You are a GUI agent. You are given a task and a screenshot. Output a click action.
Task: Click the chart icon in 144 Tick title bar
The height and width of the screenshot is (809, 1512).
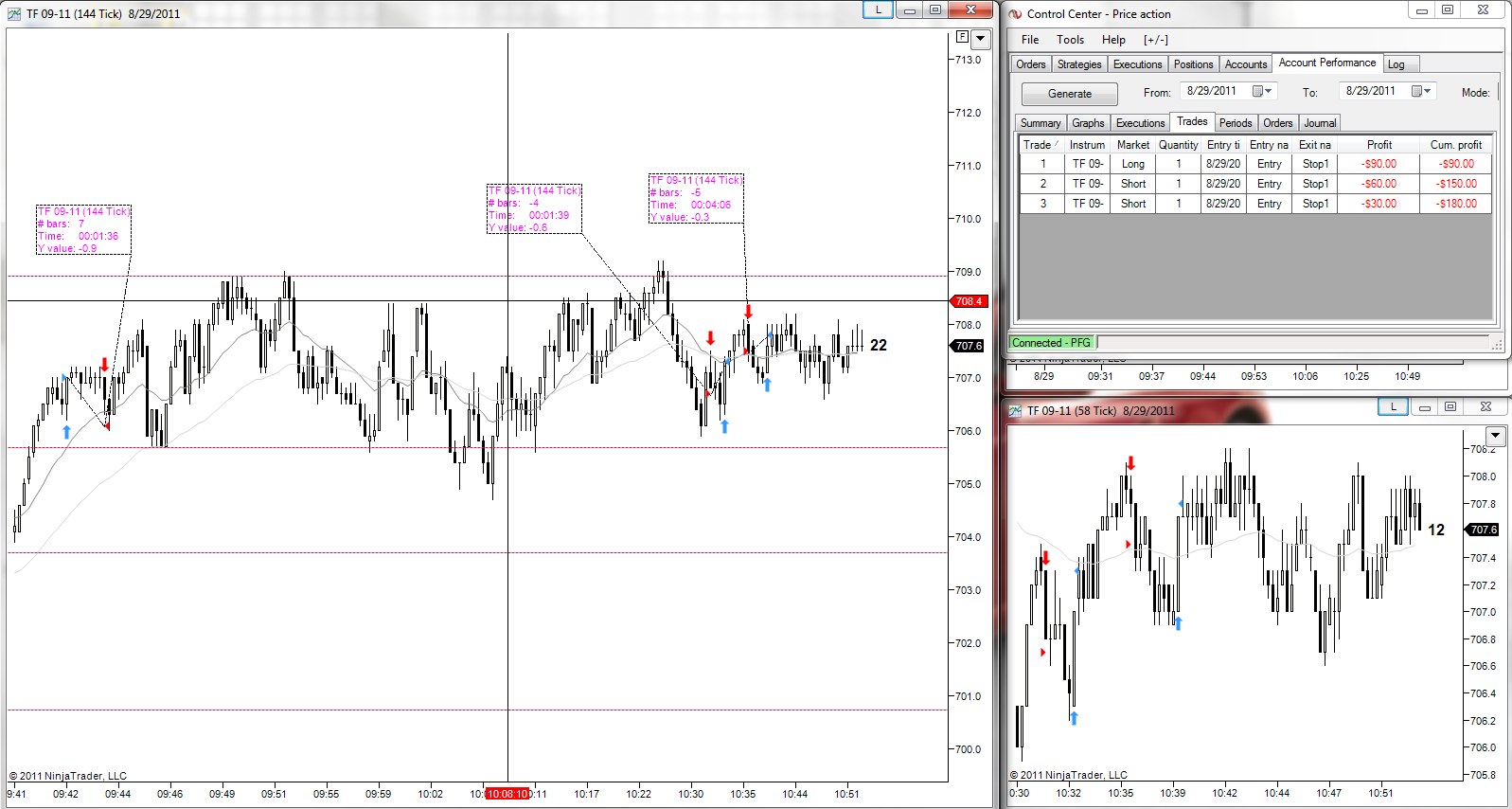[14, 14]
